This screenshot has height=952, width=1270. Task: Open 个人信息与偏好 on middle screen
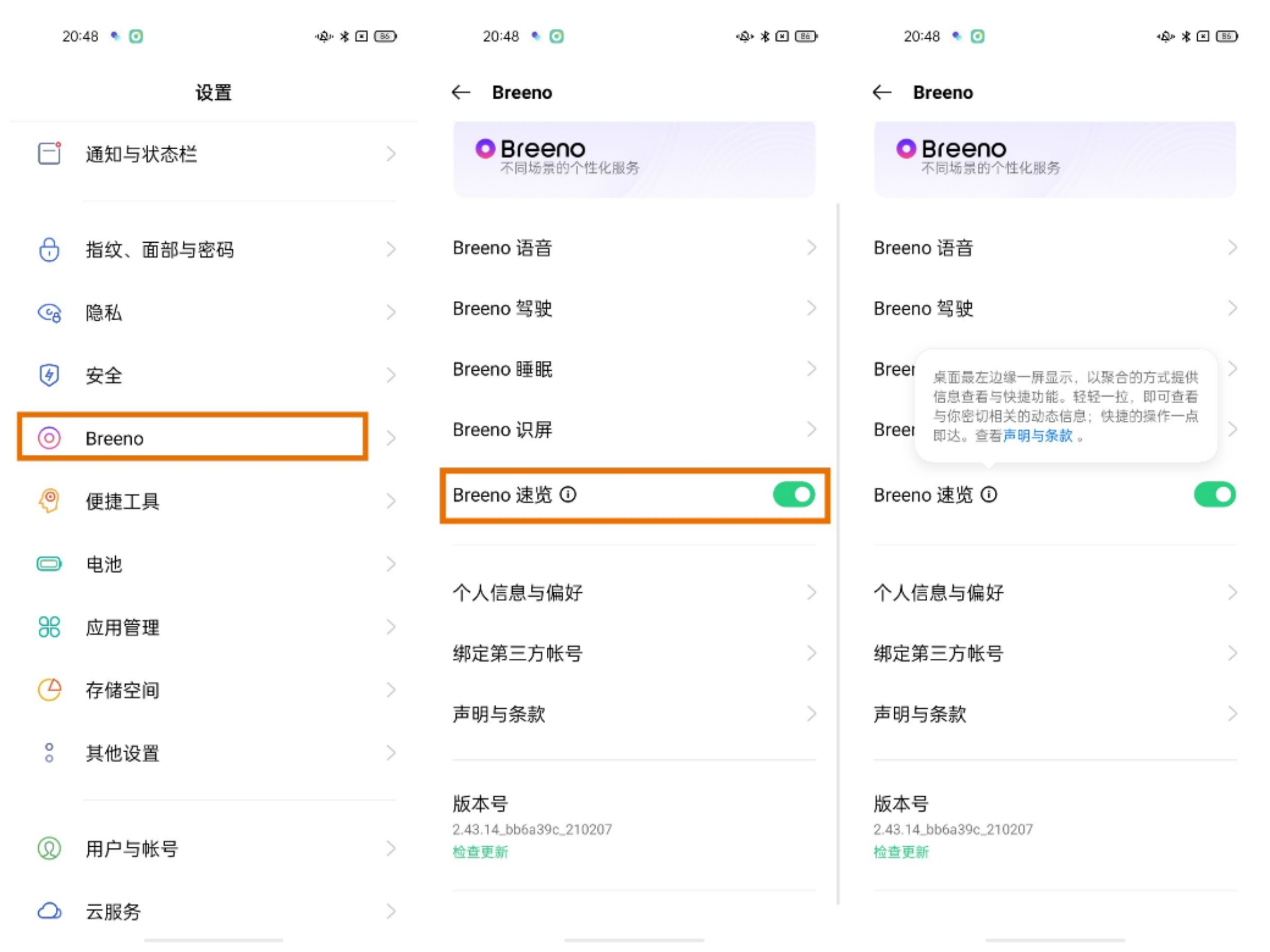634,592
